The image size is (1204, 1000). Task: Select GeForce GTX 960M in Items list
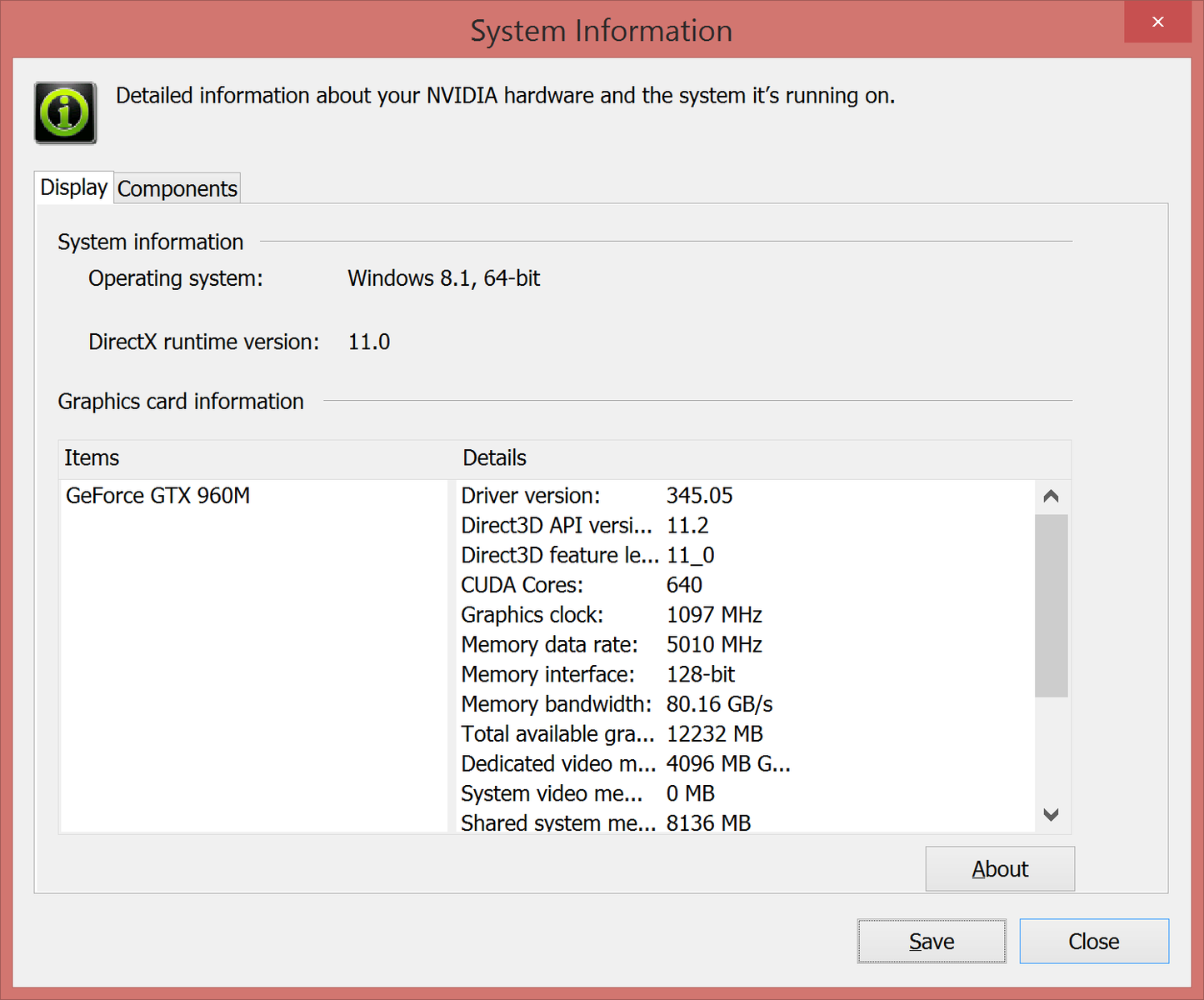[158, 496]
